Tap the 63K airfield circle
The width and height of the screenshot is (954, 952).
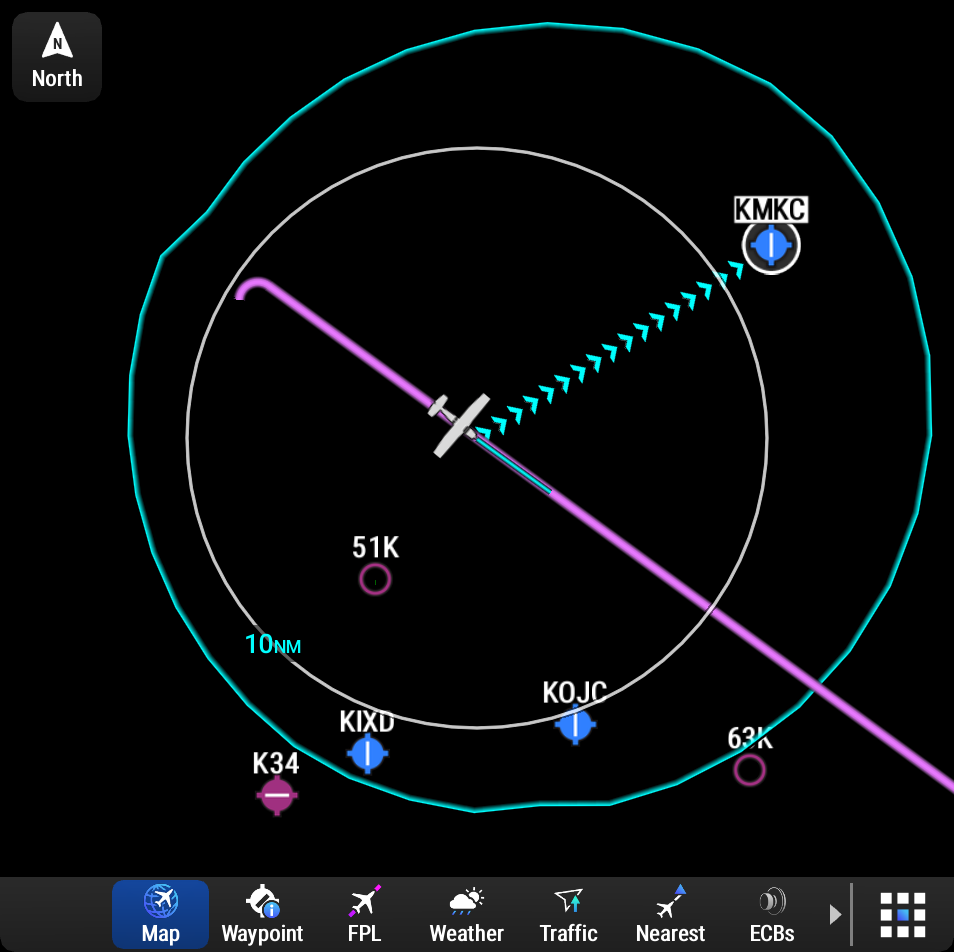[x=750, y=770]
